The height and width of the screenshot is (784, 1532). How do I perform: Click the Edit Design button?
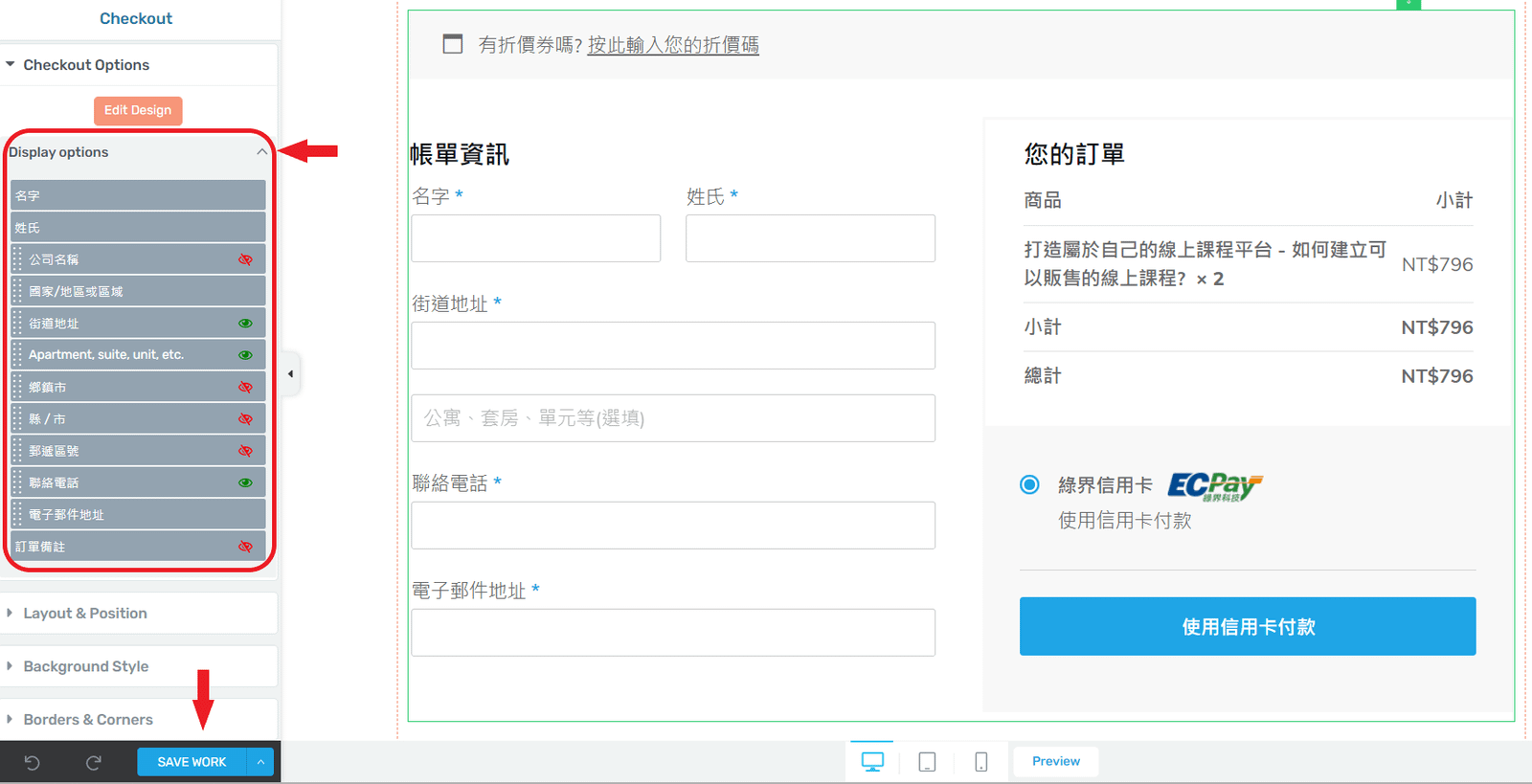(x=138, y=110)
